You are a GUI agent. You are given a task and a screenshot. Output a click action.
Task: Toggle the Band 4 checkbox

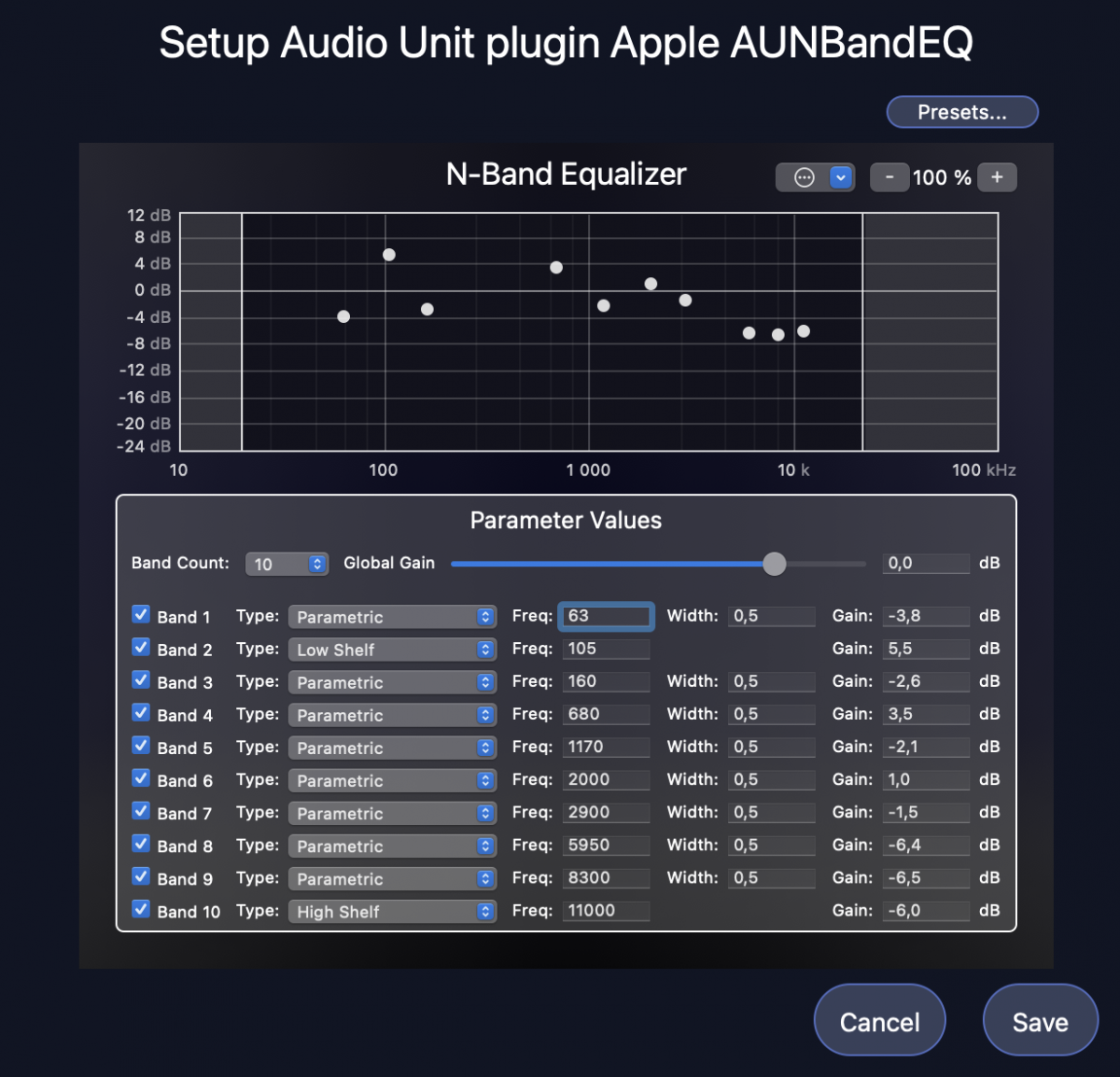click(x=141, y=712)
